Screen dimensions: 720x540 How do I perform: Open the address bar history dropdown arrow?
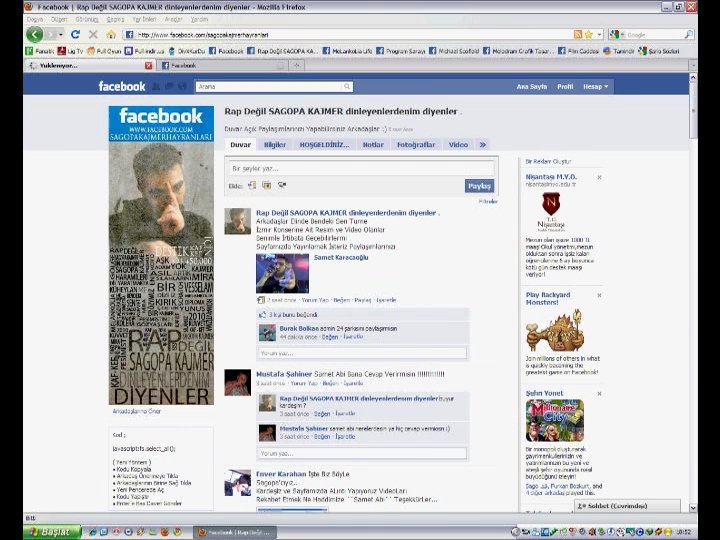pyautogui.click(x=599, y=34)
